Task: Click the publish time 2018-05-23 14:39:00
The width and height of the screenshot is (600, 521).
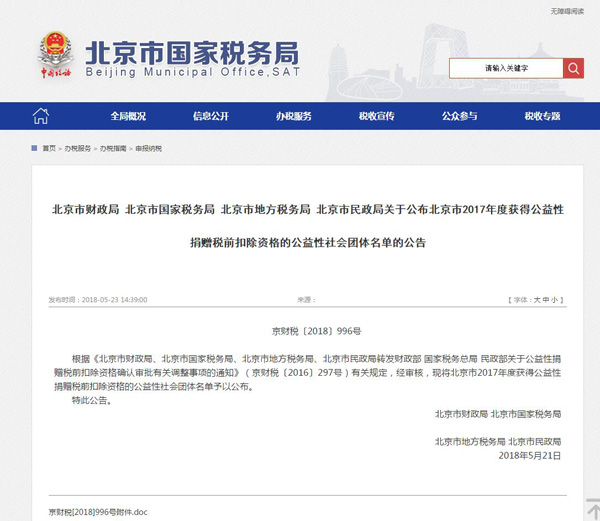Action: [114, 300]
